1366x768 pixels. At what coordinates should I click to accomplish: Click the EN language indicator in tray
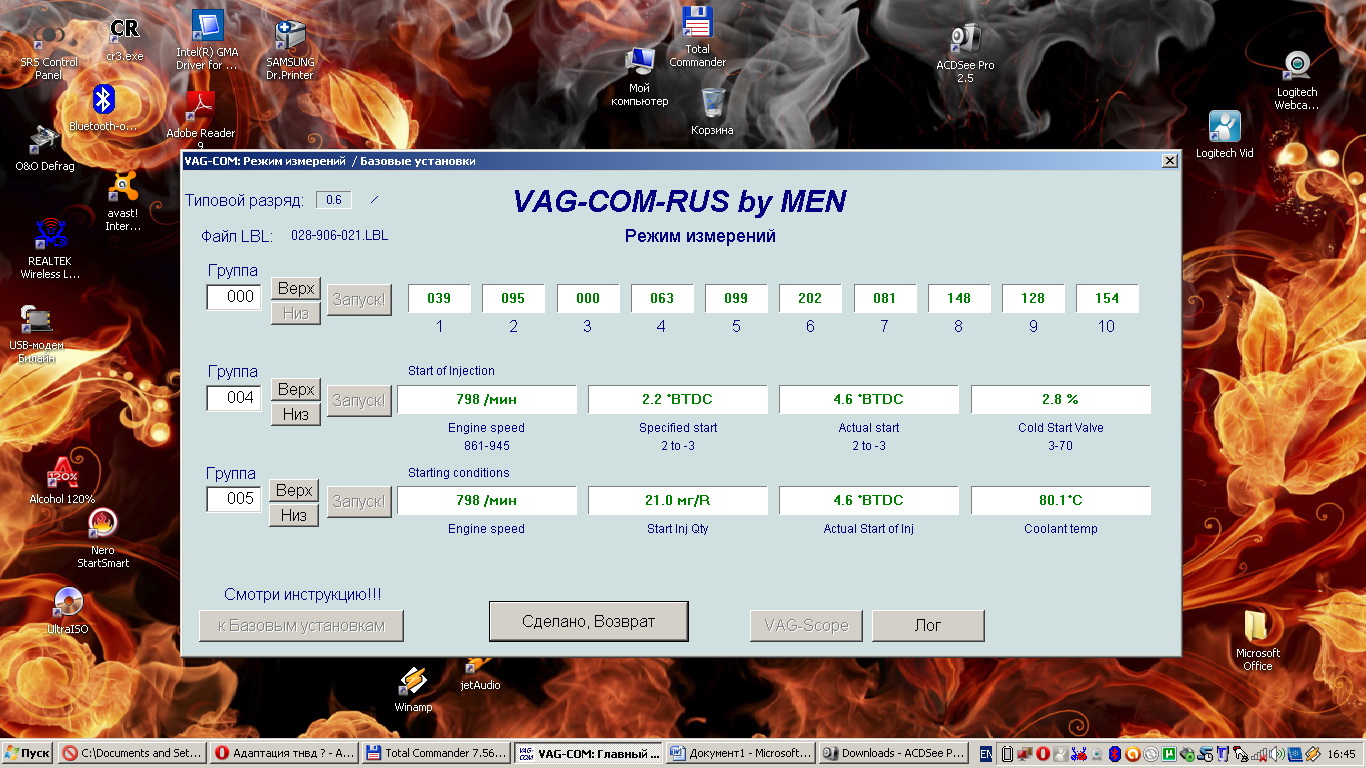click(x=986, y=754)
